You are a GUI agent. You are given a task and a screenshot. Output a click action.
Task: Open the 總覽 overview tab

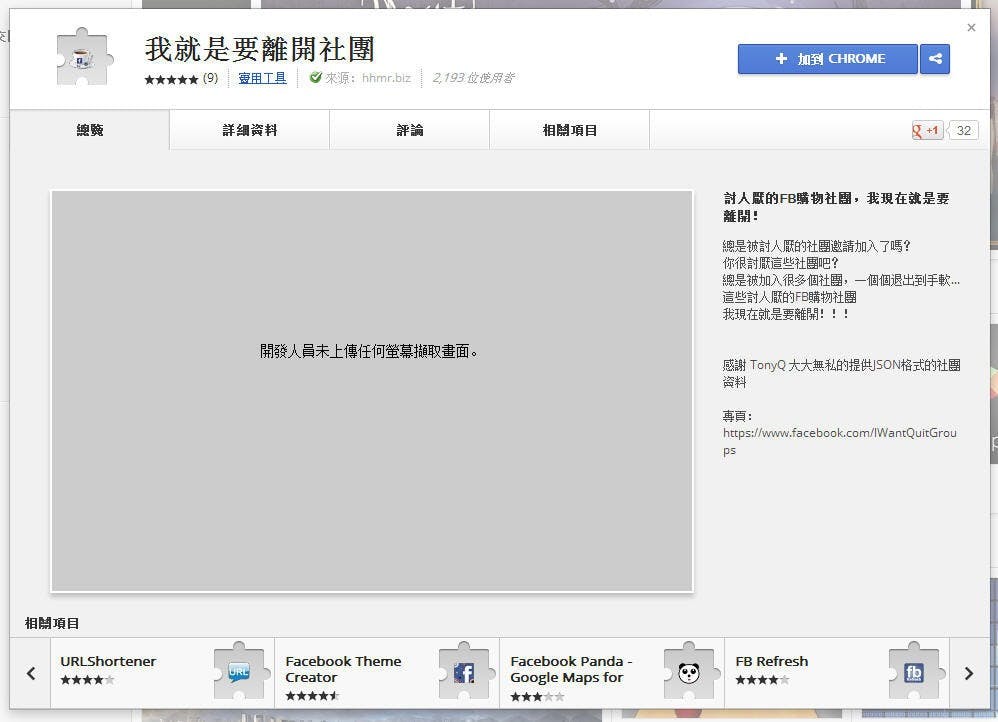(90, 130)
